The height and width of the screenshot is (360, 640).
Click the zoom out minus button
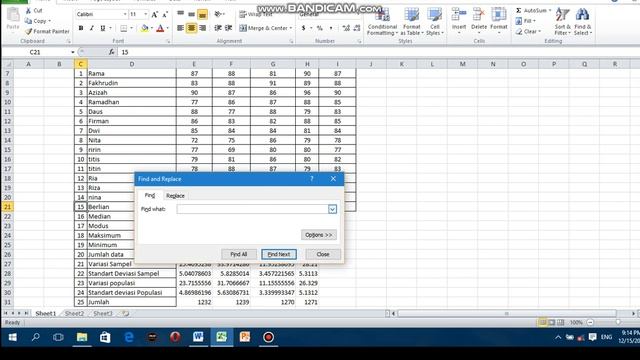(x=590, y=322)
